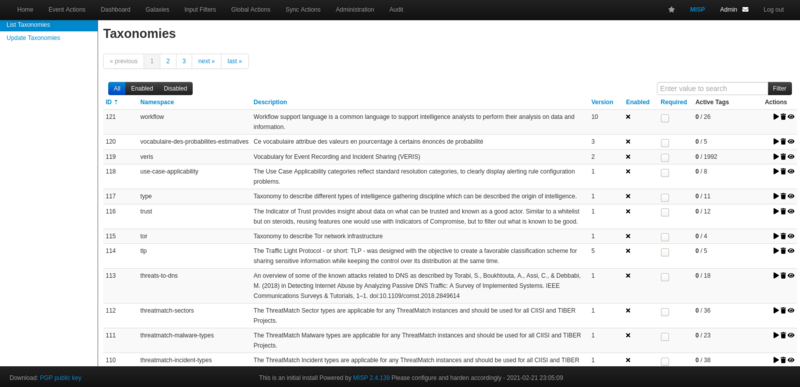Delete the type taxonomy with trash icon
800x387 pixels.
[783, 196]
